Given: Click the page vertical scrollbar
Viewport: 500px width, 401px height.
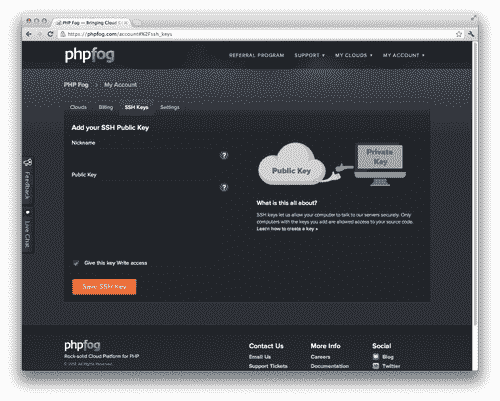Looking at the screenshot, I should (x=475, y=183).
